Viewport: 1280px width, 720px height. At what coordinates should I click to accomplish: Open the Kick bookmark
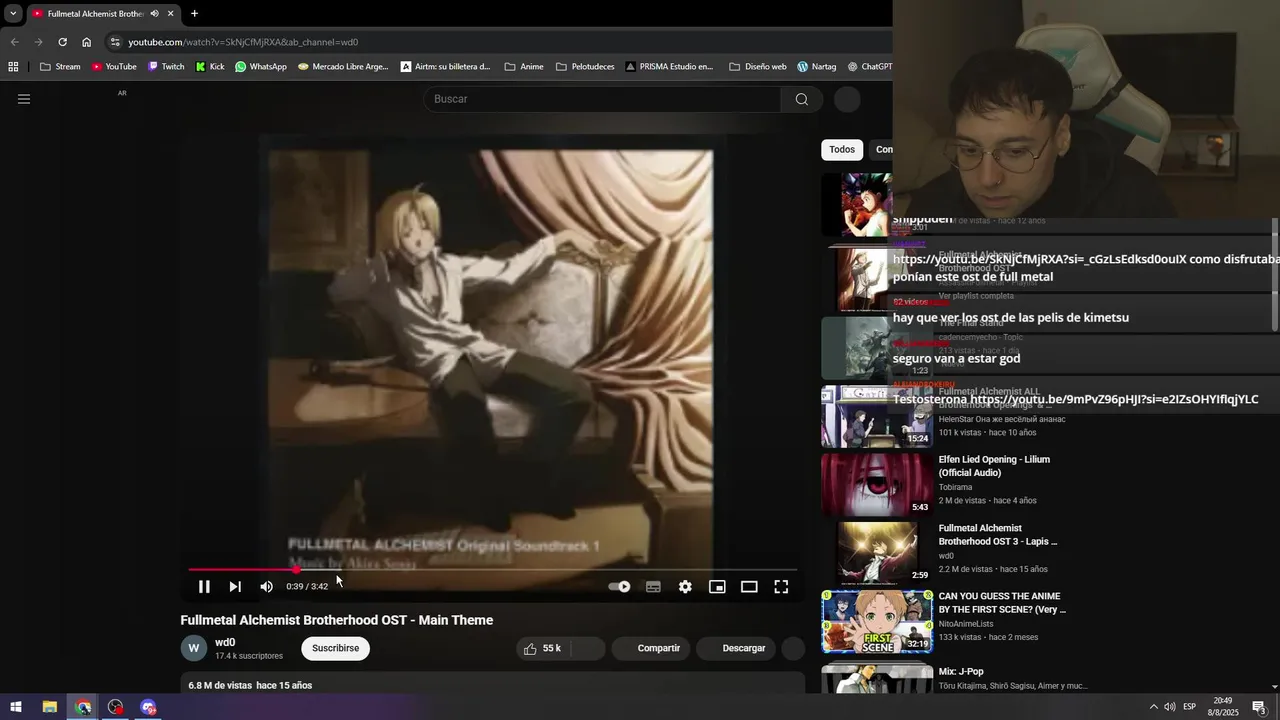pos(210,67)
